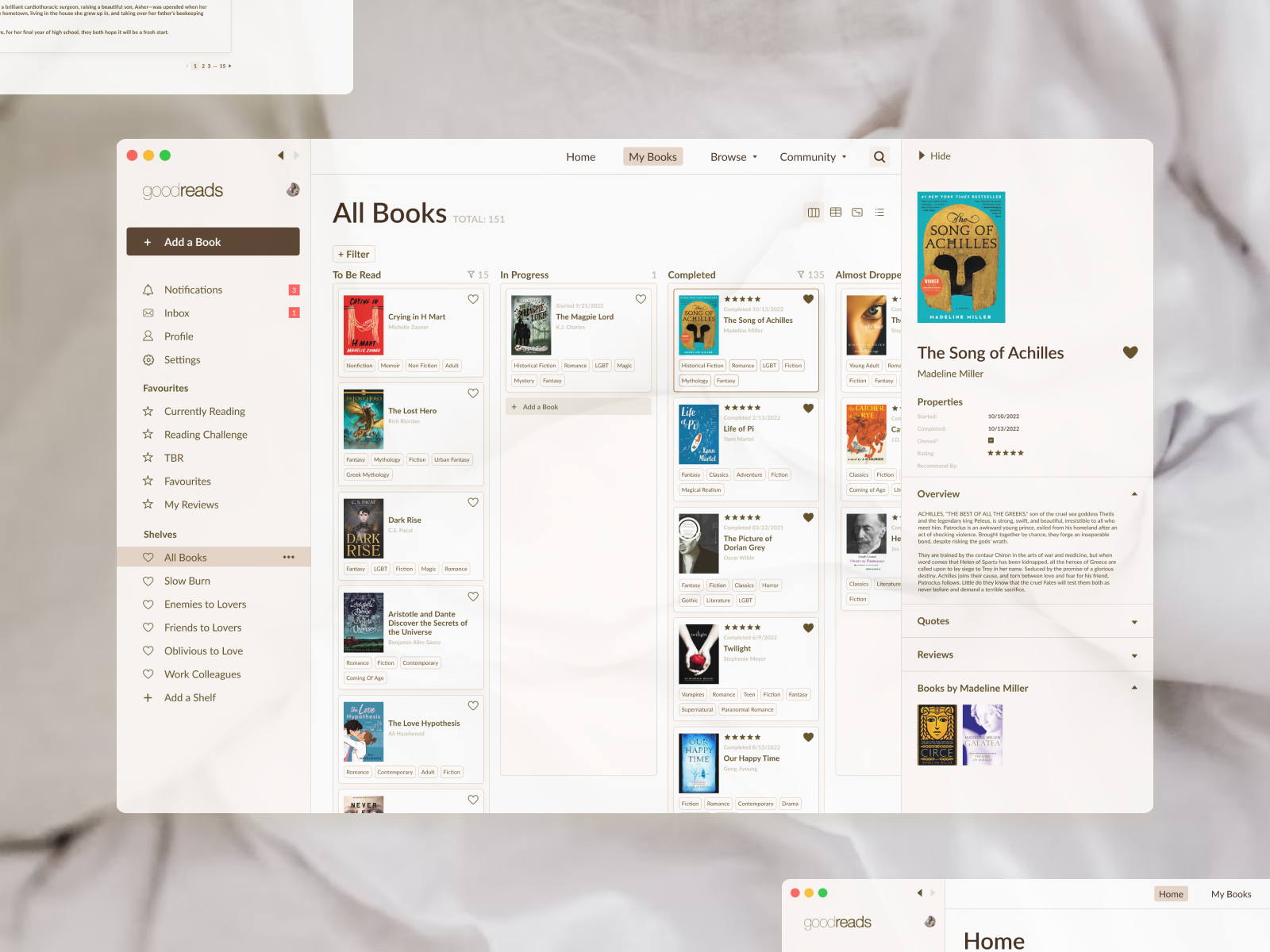Click heart icon beside Enemies to Lovers
The image size is (1270, 952).
pos(148,605)
